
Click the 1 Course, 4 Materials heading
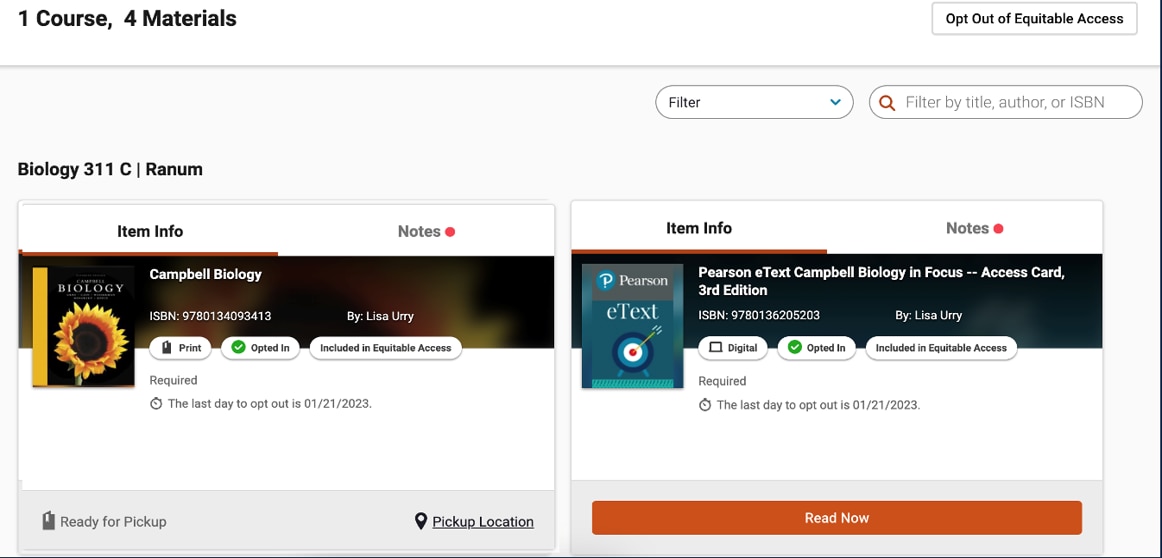[127, 19]
